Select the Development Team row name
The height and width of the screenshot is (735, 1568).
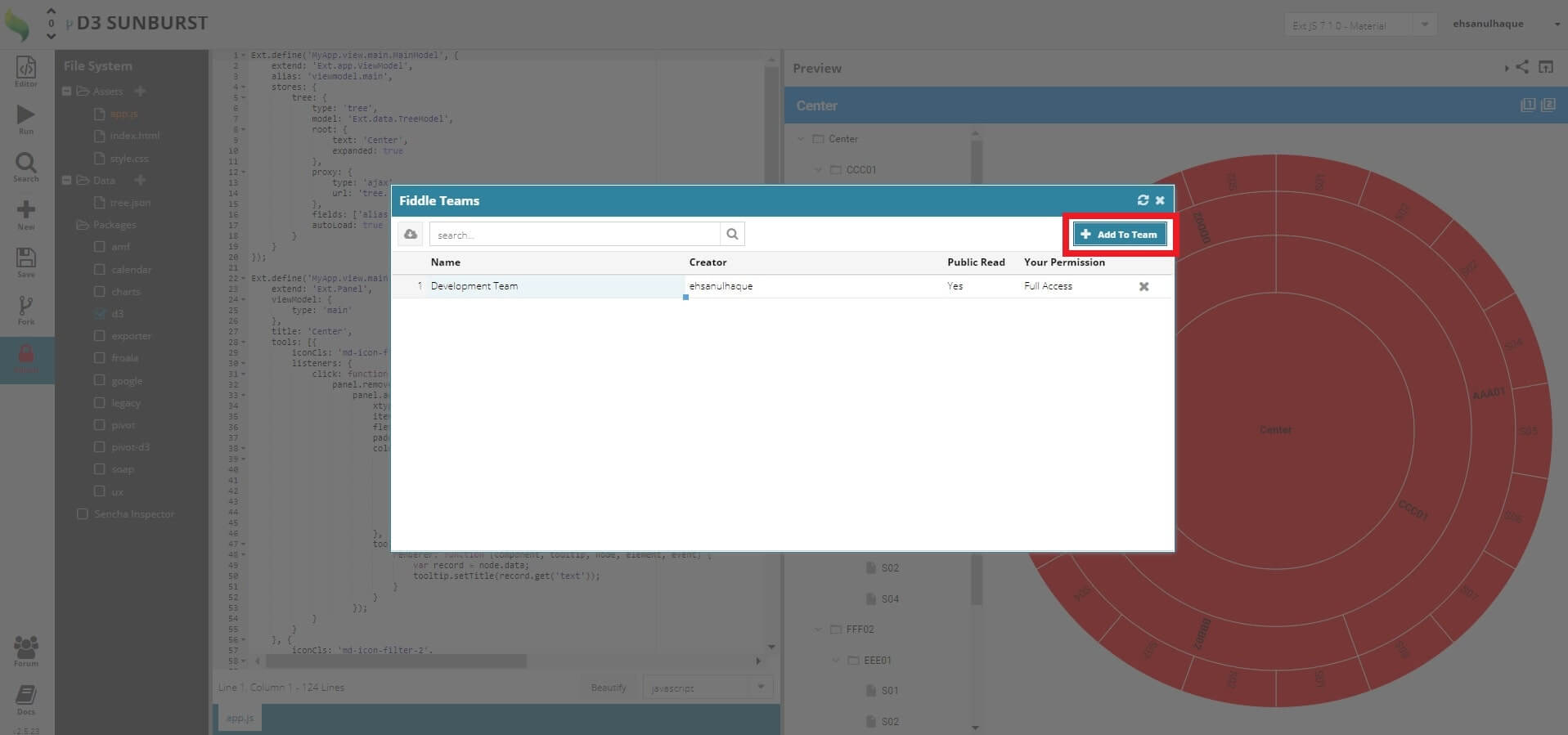click(474, 286)
